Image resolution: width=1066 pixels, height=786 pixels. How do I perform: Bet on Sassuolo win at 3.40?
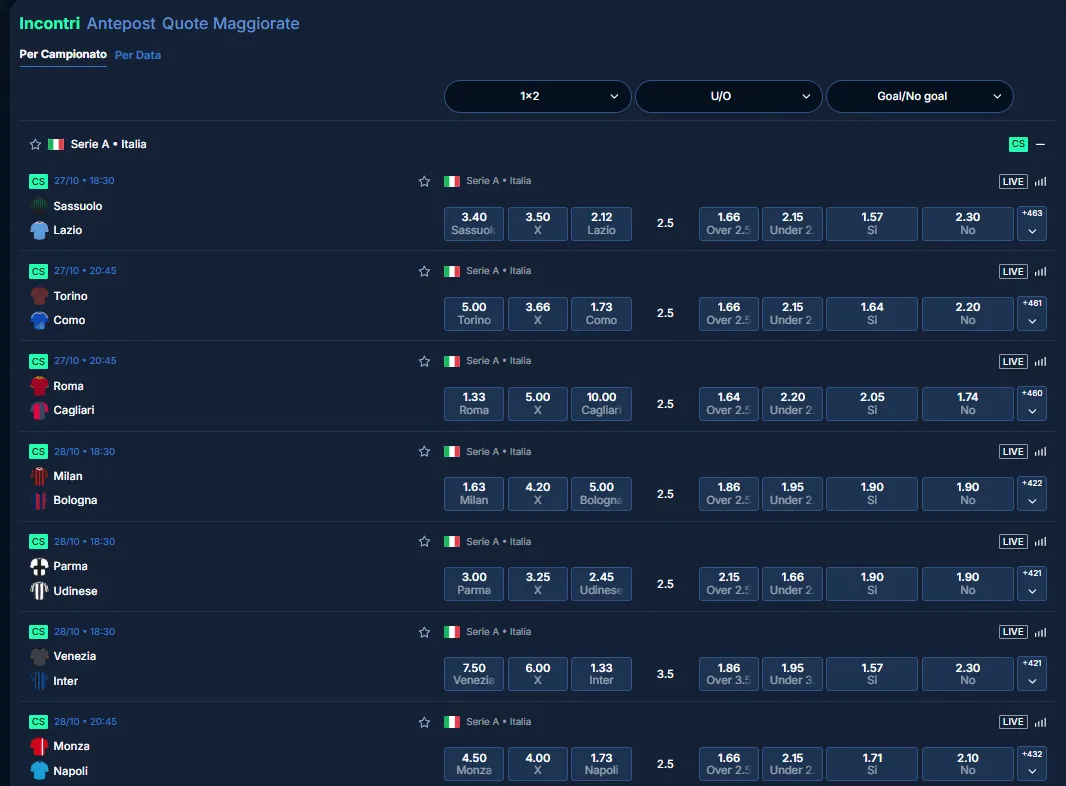pyautogui.click(x=474, y=224)
